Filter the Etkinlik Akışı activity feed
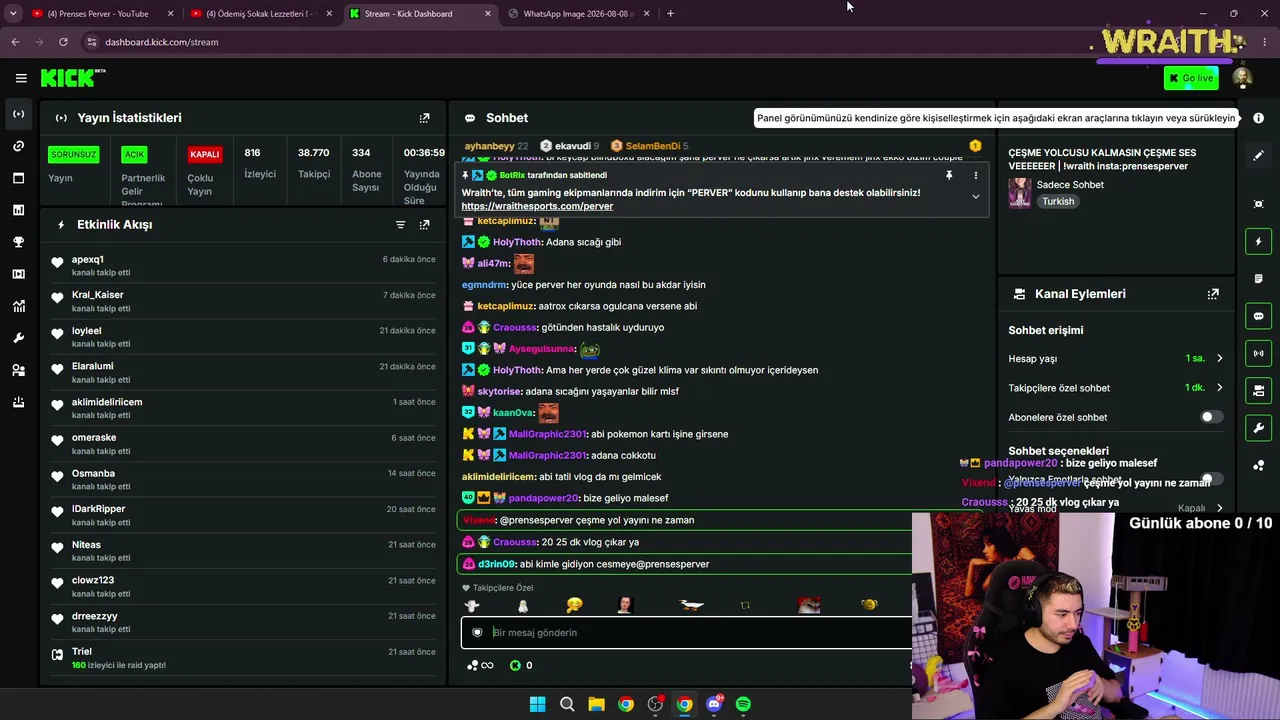 tap(400, 225)
